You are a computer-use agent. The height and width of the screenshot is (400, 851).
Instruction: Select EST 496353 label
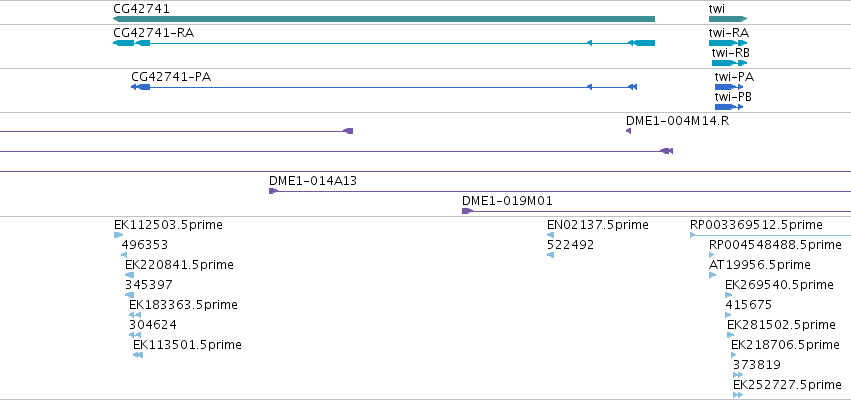pos(145,245)
